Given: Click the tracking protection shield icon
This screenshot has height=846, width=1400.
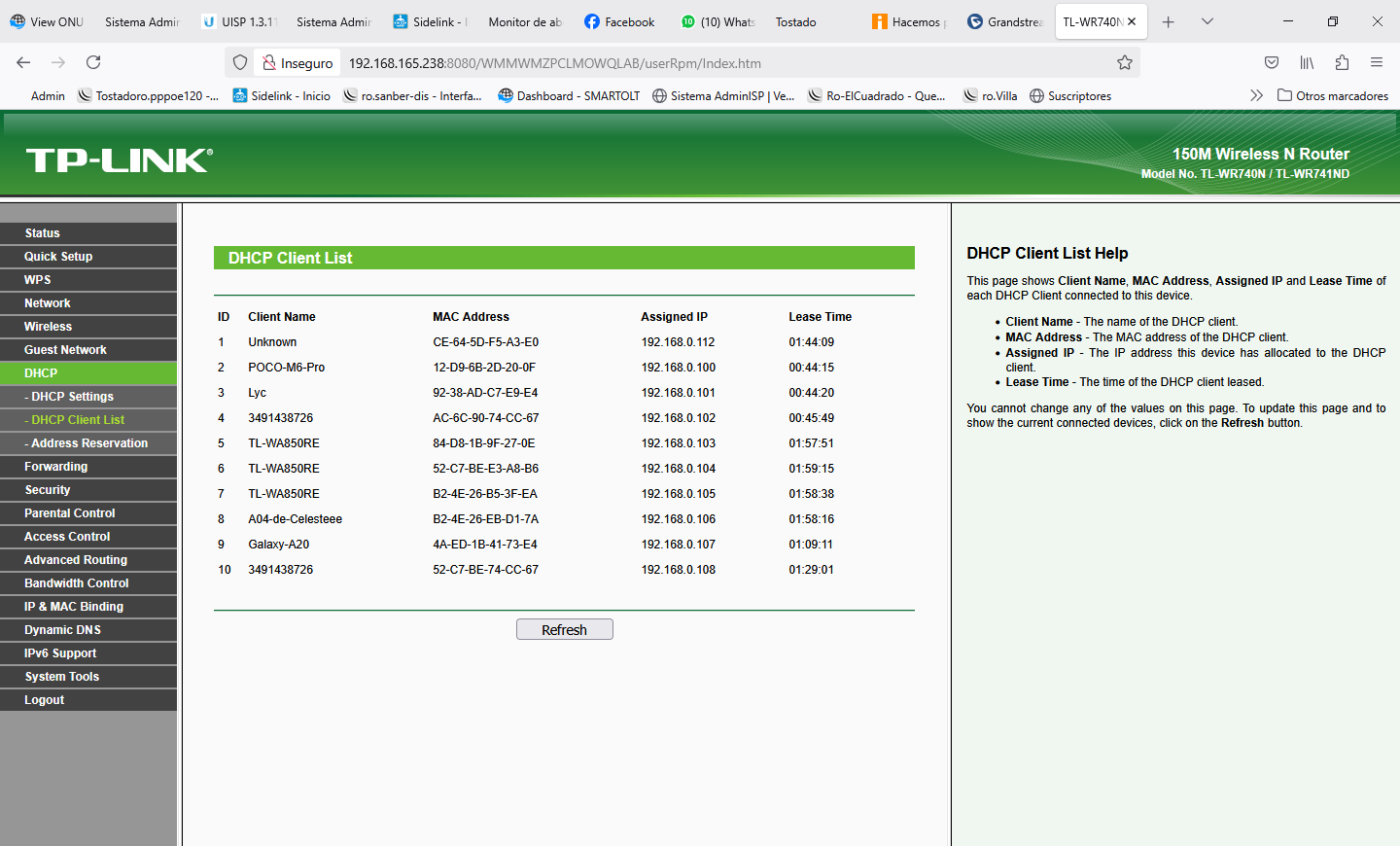Looking at the screenshot, I should pyautogui.click(x=240, y=63).
